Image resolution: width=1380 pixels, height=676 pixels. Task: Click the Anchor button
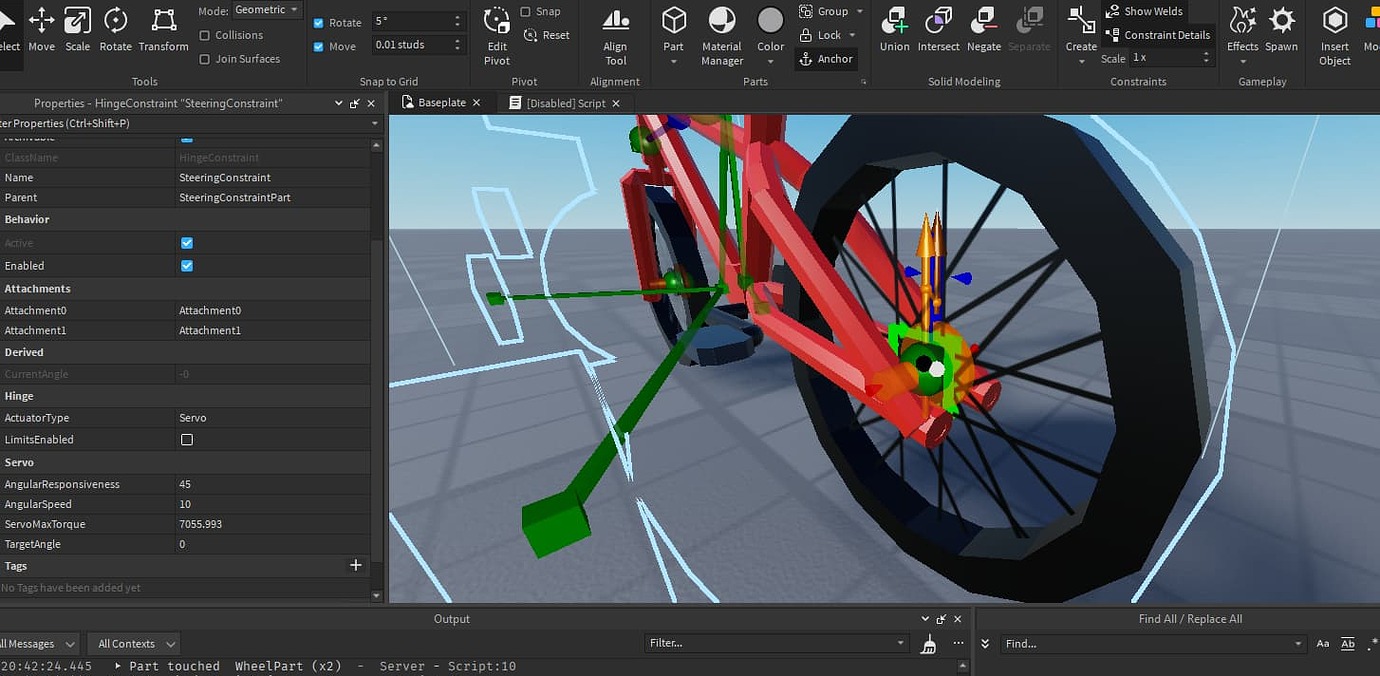(x=826, y=58)
